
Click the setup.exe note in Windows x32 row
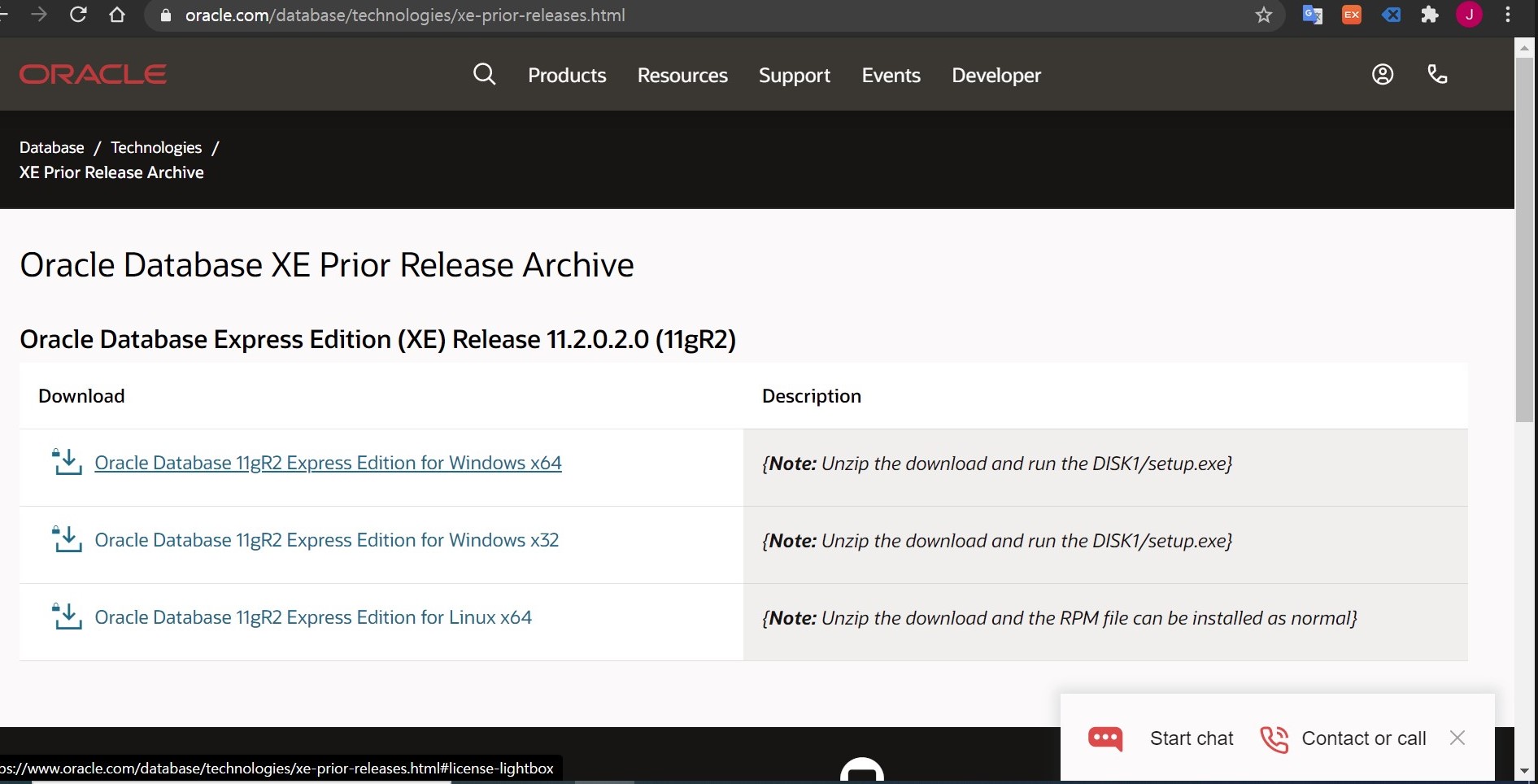[997, 541]
